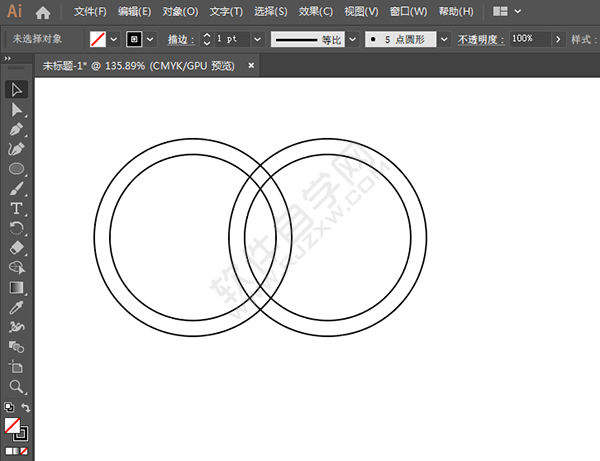Swap fill and stroke colors
The height and width of the screenshot is (461, 600).
click(x=26, y=407)
